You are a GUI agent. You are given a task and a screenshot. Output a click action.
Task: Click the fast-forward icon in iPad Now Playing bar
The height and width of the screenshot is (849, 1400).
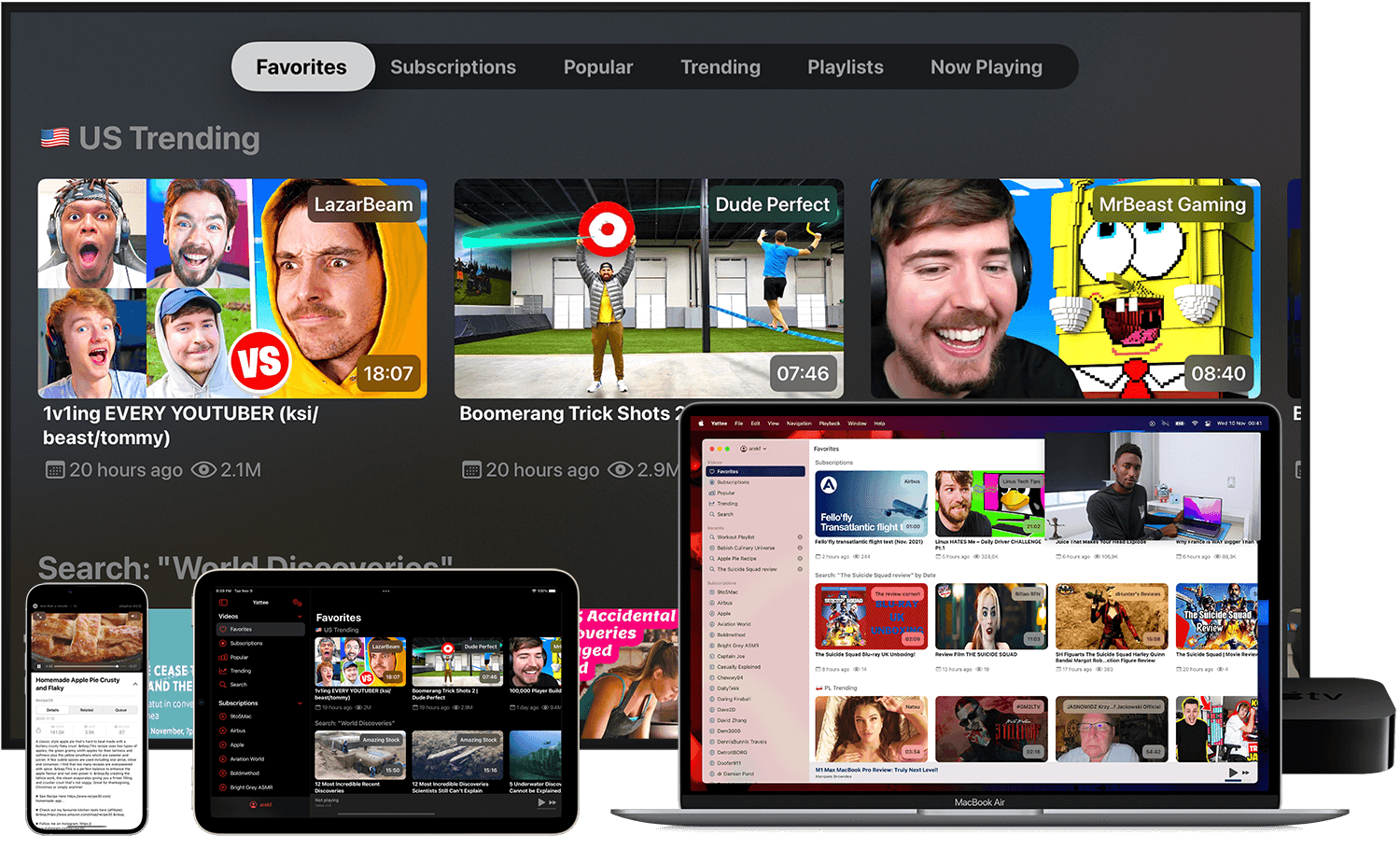click(553, 802)
